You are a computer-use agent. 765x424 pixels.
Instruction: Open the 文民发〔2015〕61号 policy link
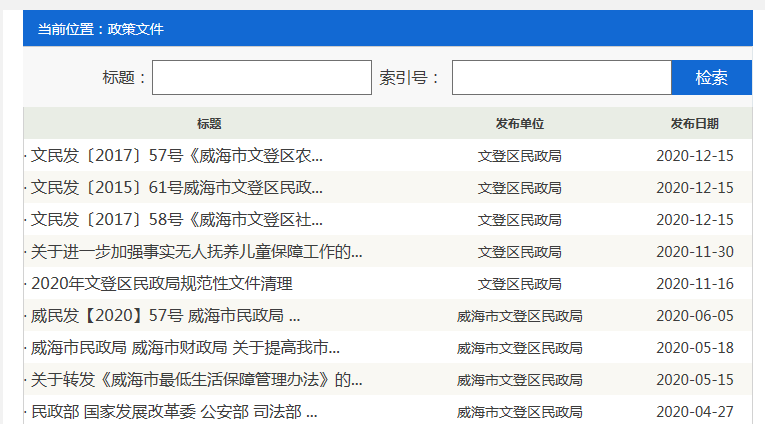177,188
